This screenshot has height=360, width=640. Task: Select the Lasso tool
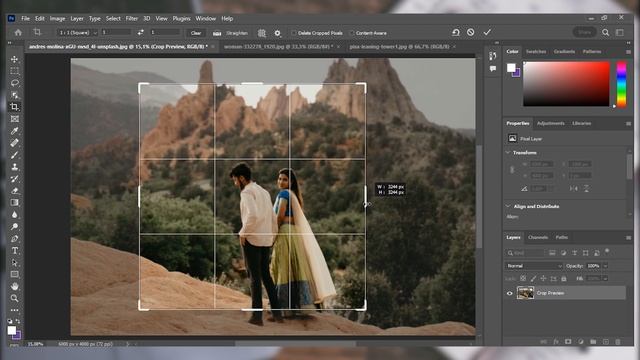(15, 83)
